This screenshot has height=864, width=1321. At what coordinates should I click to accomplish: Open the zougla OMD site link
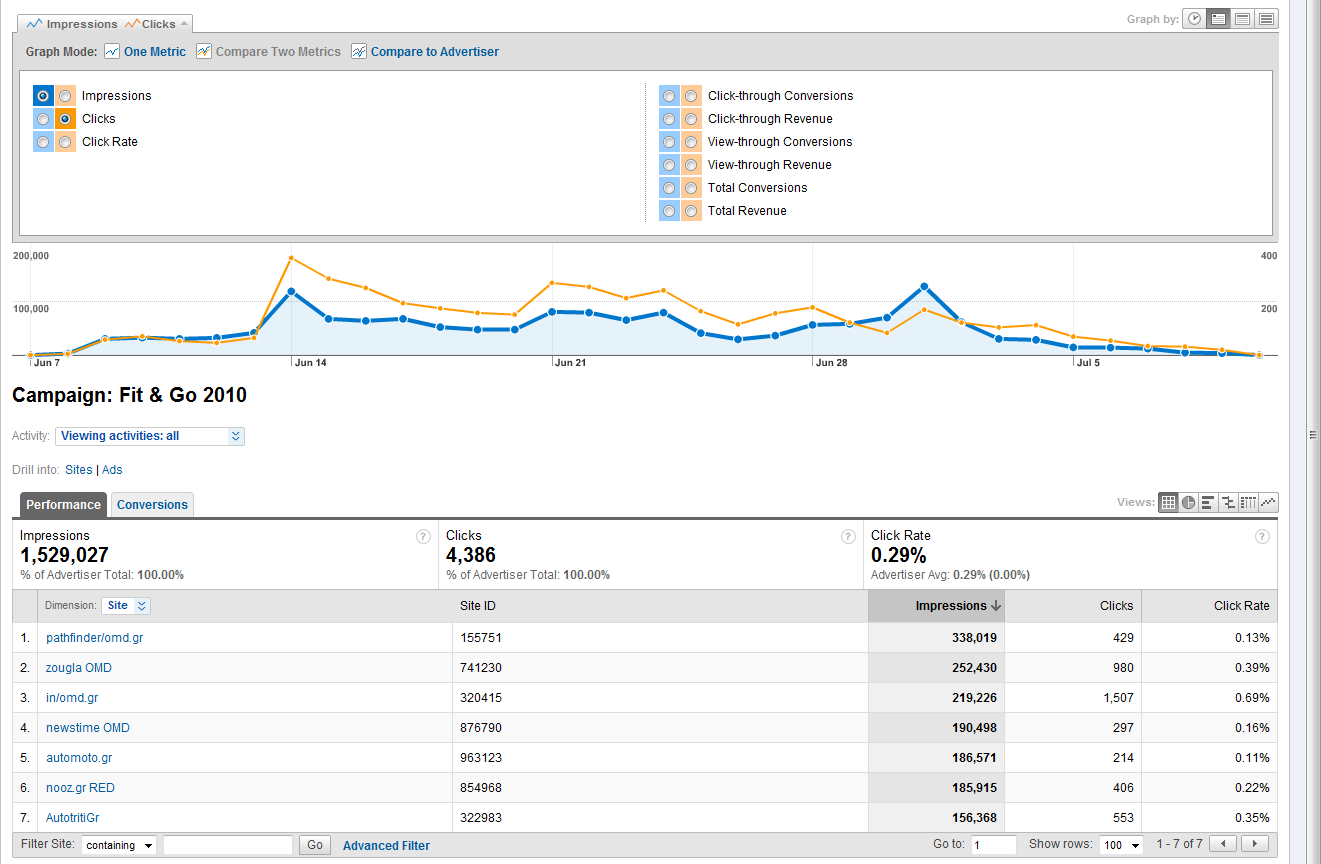[79, 668]
